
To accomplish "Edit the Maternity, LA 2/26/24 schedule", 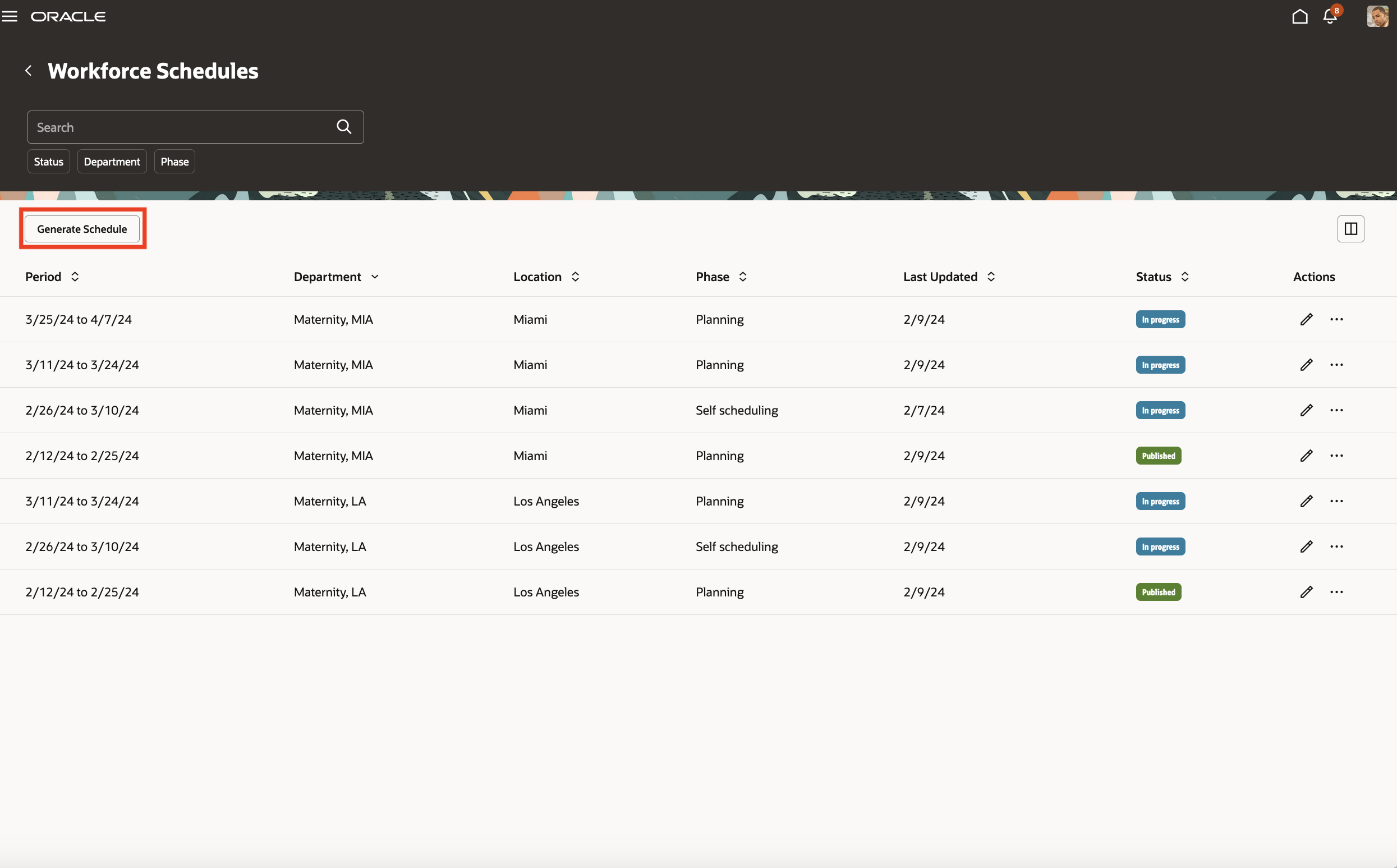I will pyautogui.click(x=1306, y=546).
